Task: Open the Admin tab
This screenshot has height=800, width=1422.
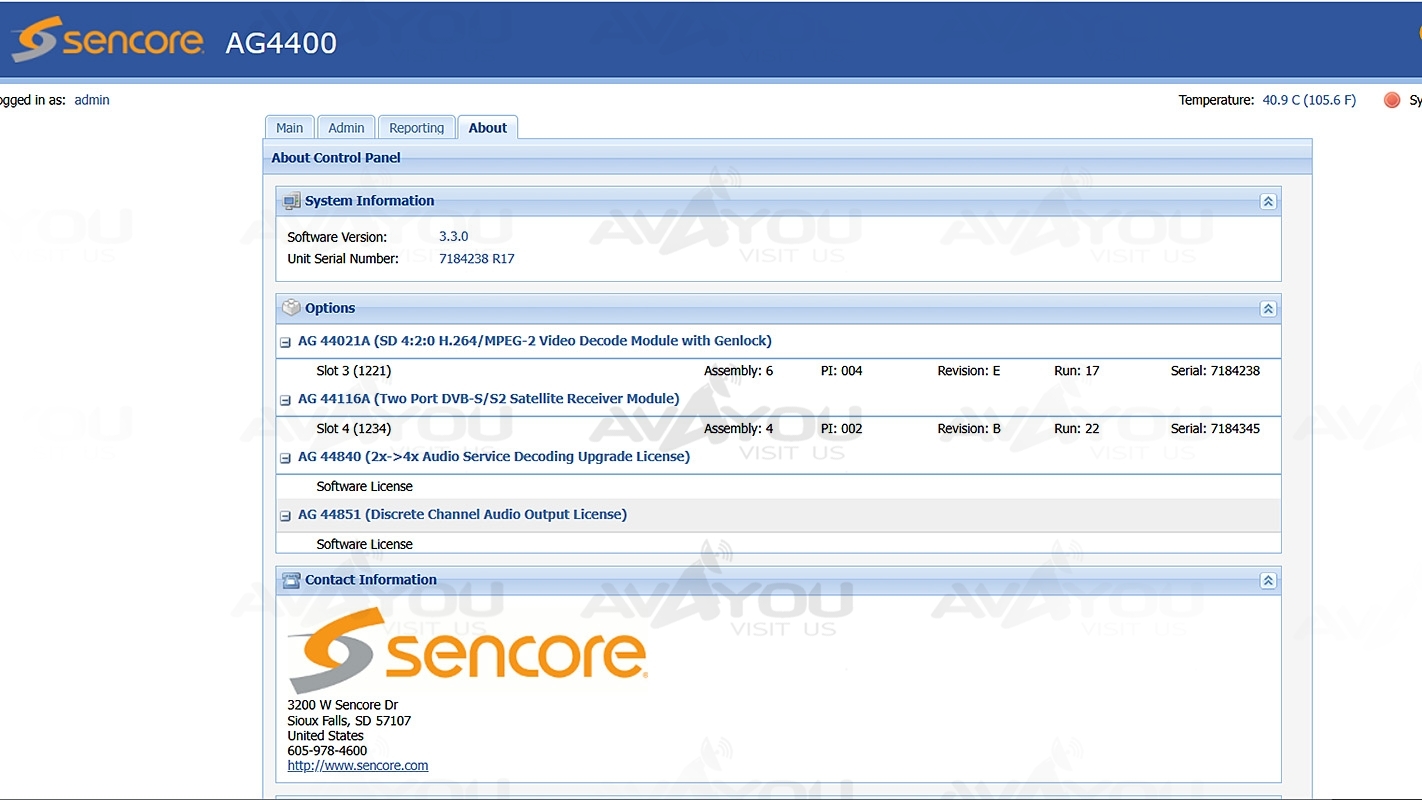Action: [346, 128]
